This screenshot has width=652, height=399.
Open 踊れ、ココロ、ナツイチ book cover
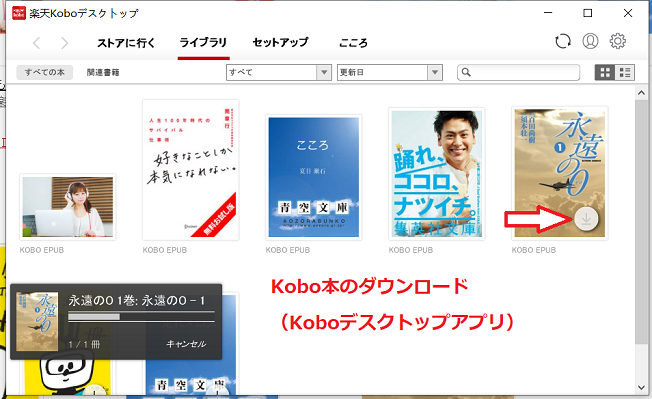[437, 174]
